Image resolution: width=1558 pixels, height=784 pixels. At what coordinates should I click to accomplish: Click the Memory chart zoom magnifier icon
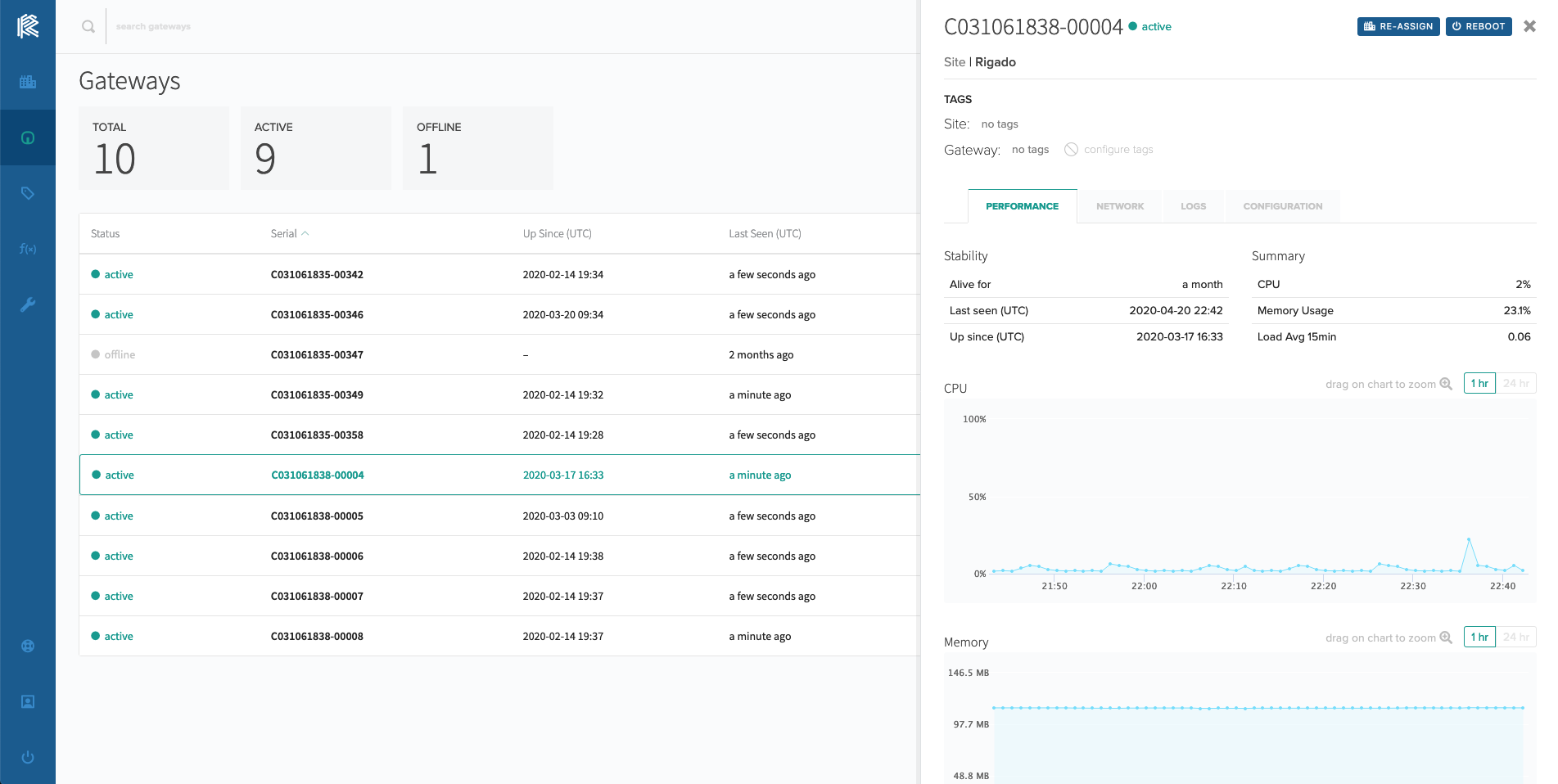coord(1446,638)
